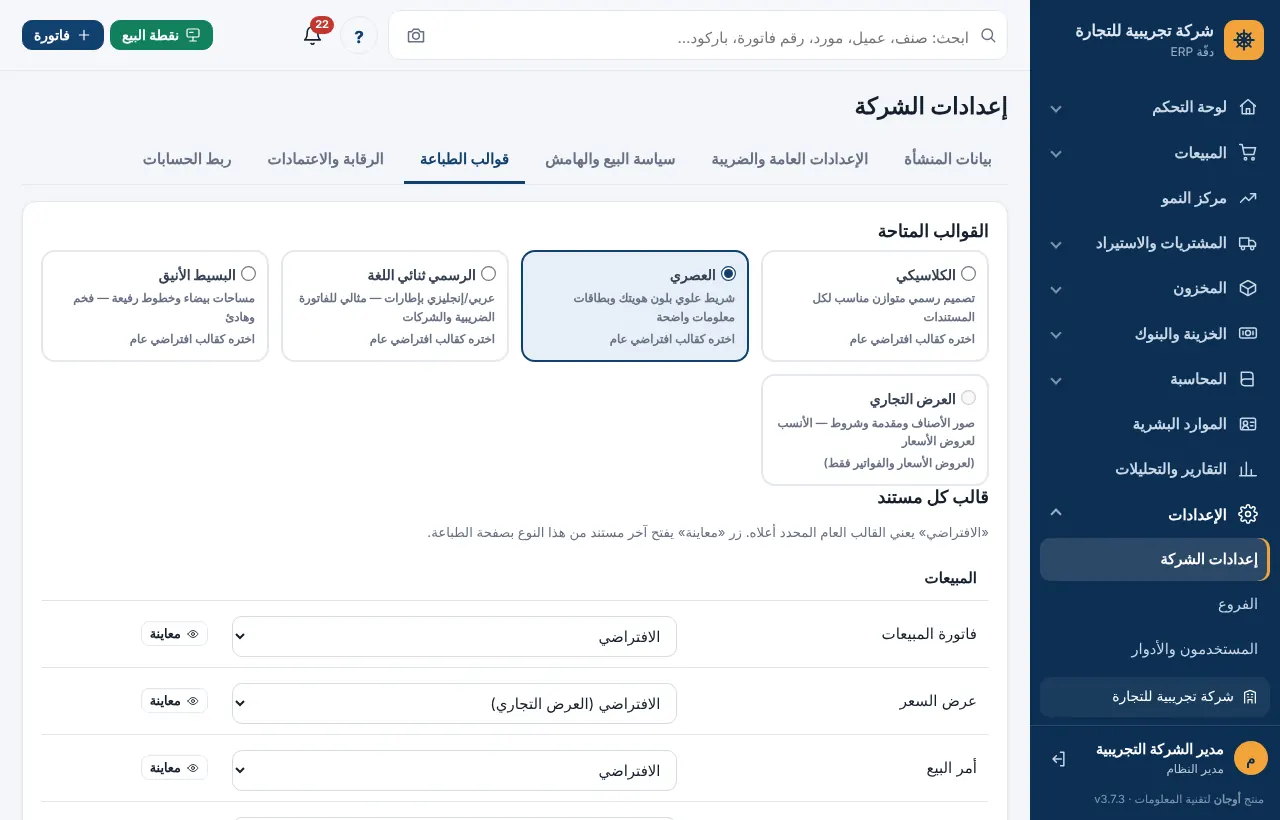
Task: Open the notifications bell icon
Action: click(x=313, y=35)
